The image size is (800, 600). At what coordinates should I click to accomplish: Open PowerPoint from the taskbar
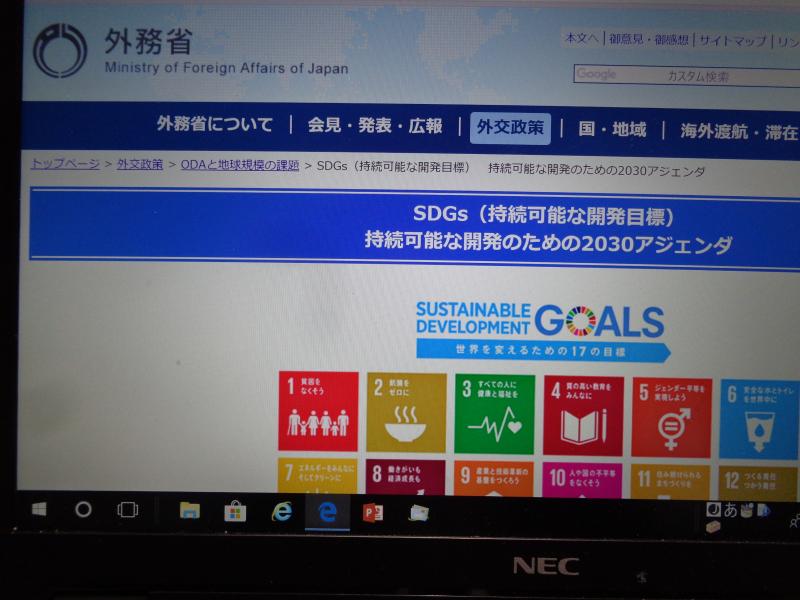(373, 513)
